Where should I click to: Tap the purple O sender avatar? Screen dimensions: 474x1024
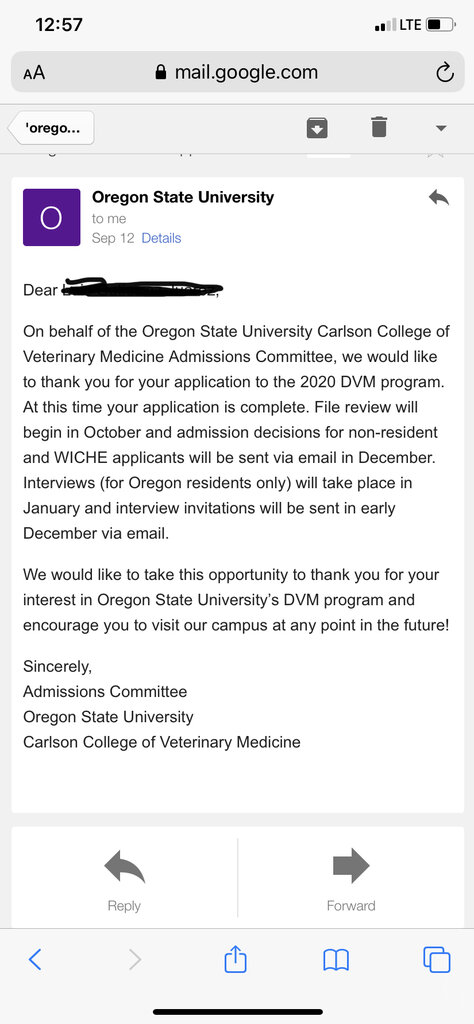point(52,217)
